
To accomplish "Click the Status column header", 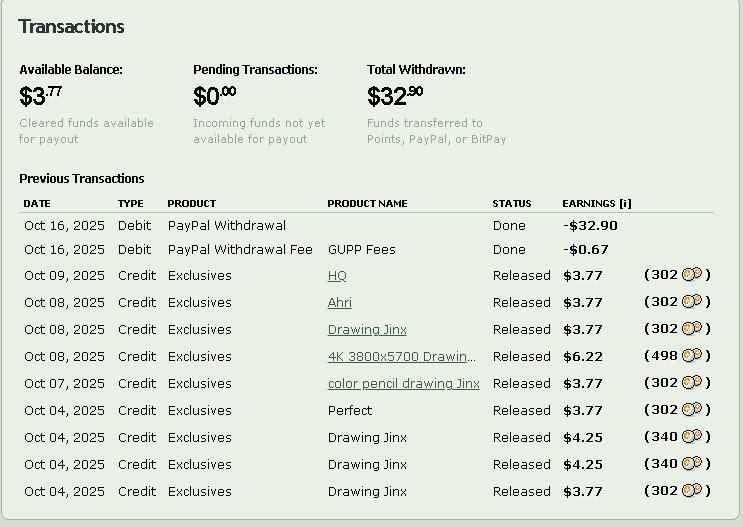I will 511,204.
